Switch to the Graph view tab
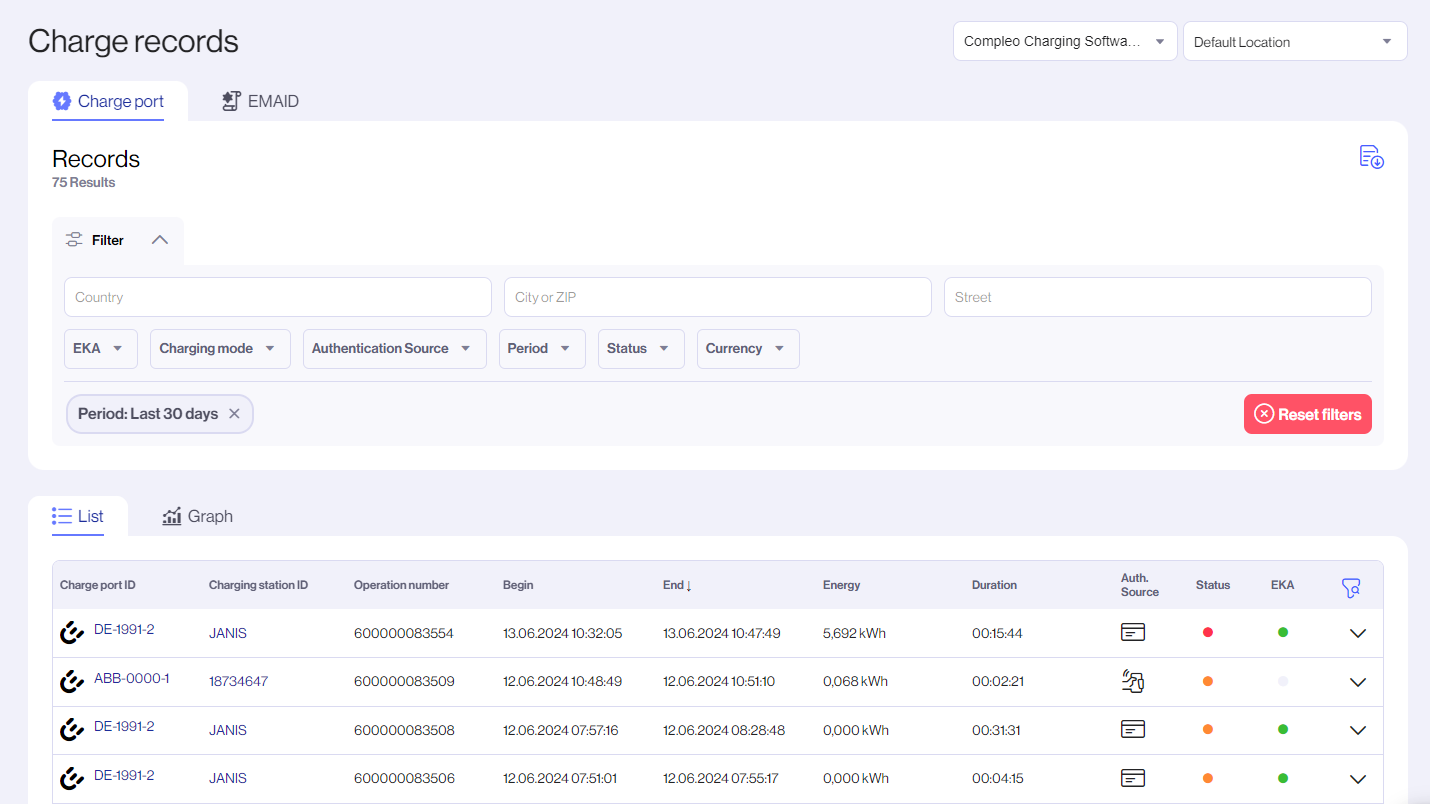1430x804 pixels. click(198, 516)
